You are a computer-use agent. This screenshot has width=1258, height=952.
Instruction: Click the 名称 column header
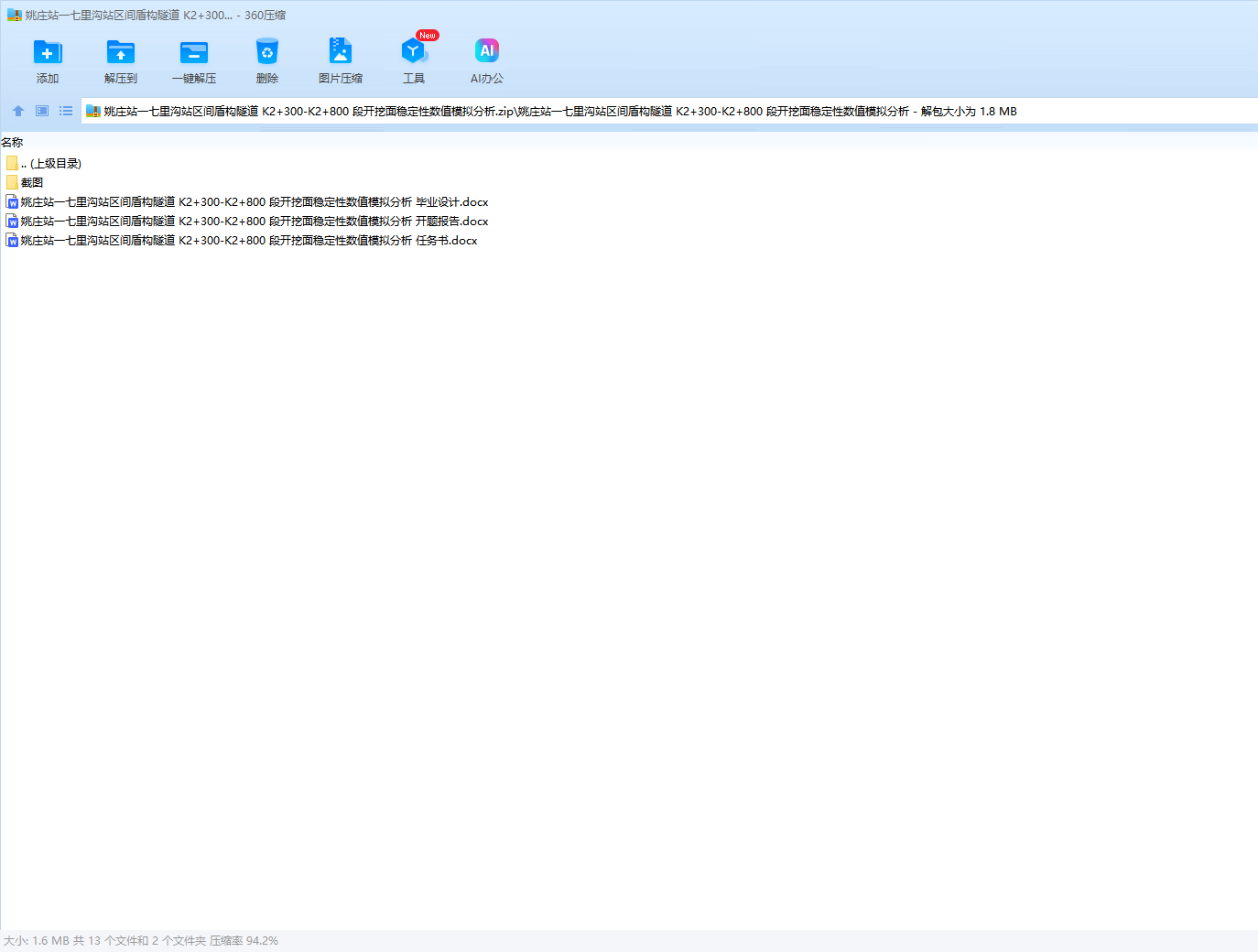pos(12,143)
